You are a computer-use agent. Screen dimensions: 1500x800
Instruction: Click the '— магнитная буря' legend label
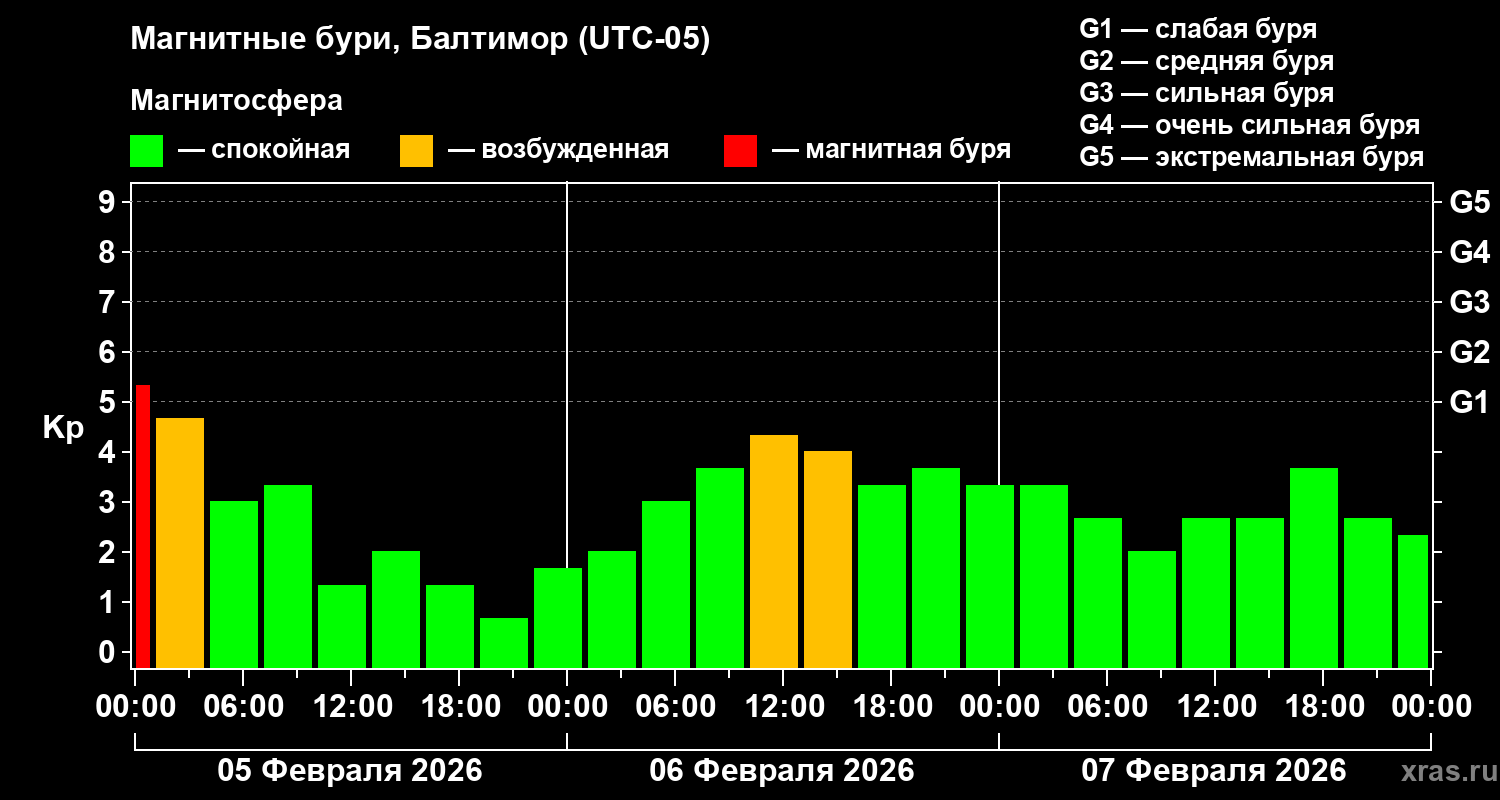coord(892,151)
